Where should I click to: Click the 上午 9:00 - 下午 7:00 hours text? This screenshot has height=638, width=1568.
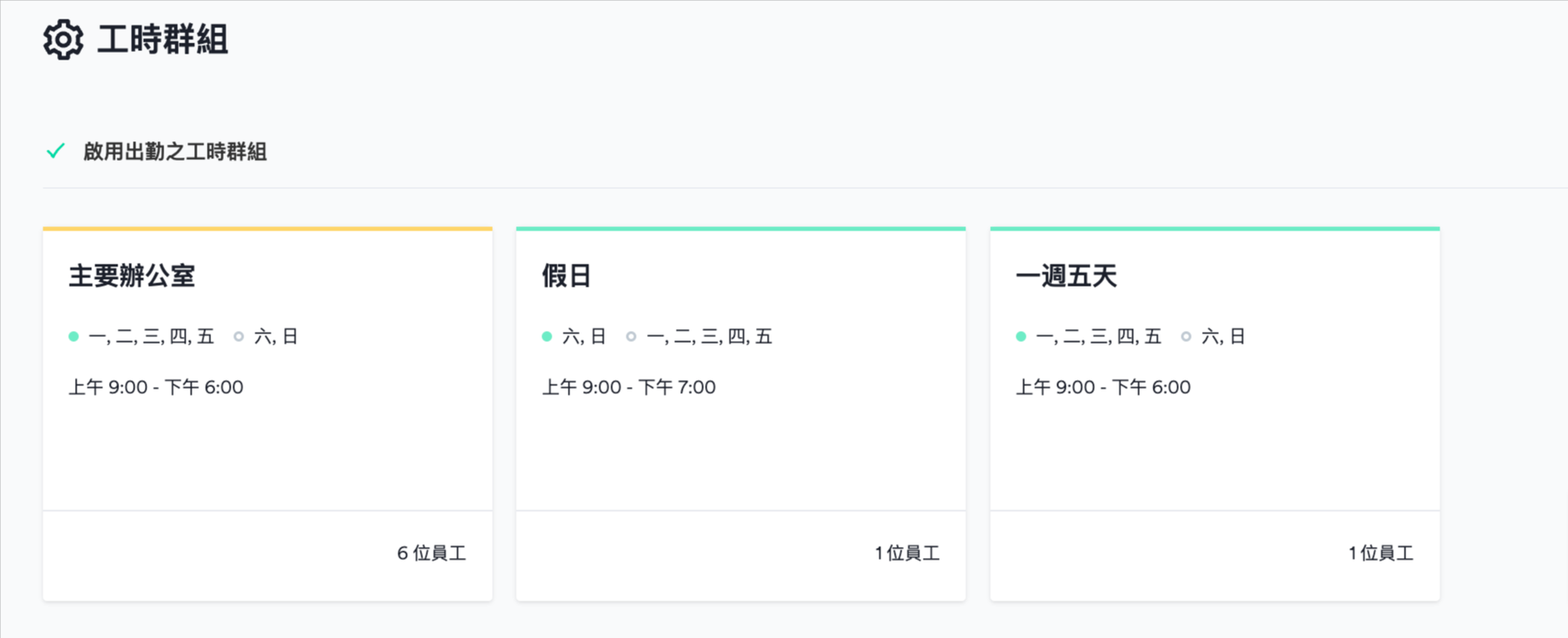[629, 387]
